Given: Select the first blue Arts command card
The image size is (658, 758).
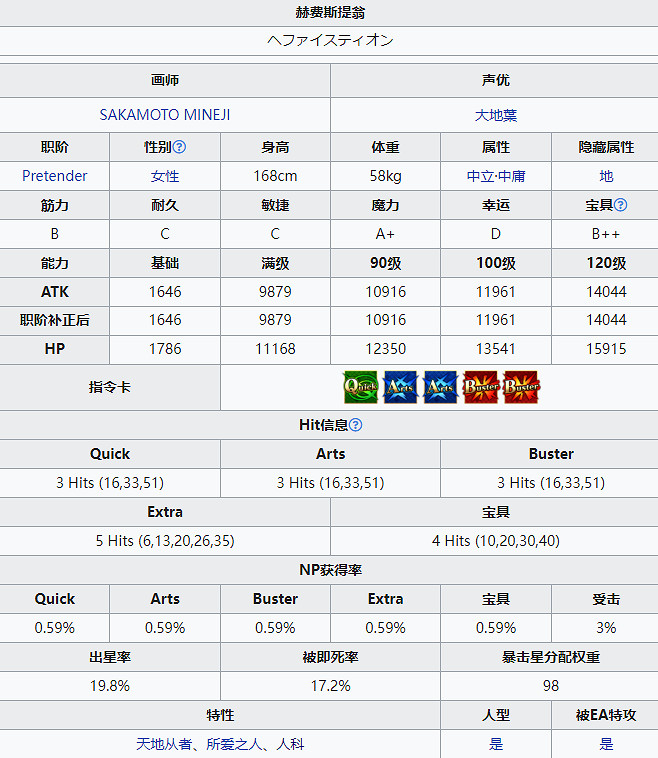Looking at the screenshot, I should coord(400,387).
